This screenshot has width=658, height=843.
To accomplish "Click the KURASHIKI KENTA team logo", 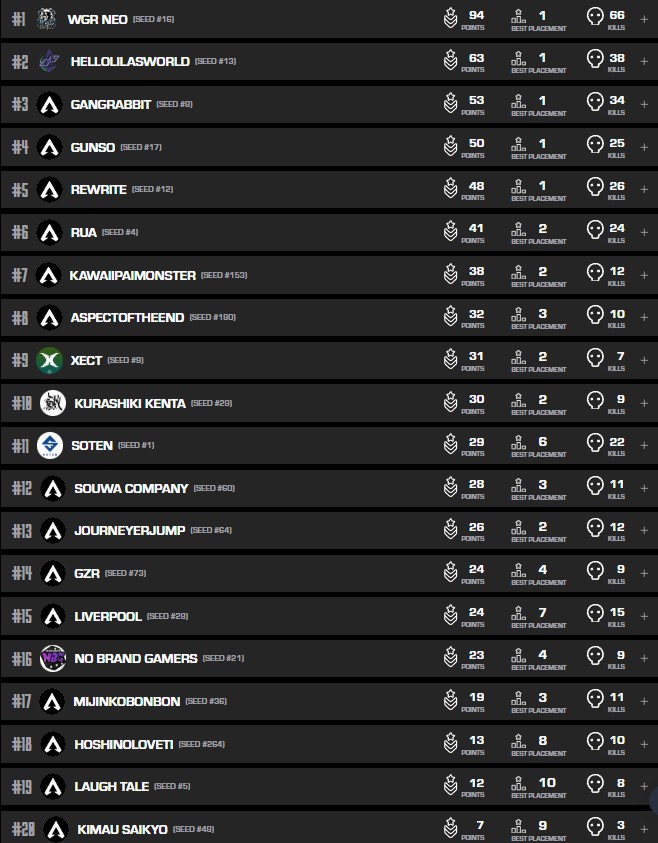I will pos(53,403).
